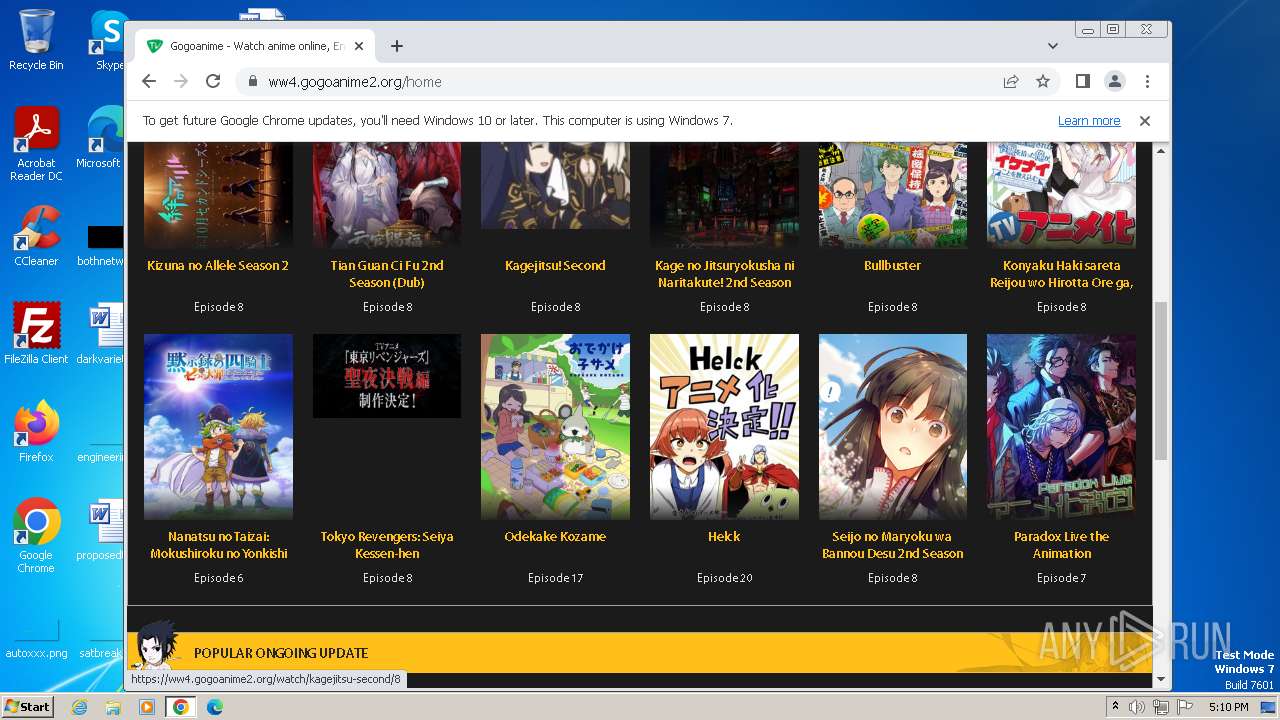The width and height of the screenshot is (1280, 720).
Task: Open Konyaku Haki sareta Reijou title link
Action: pyautogui.click(x=1061, y=274)
